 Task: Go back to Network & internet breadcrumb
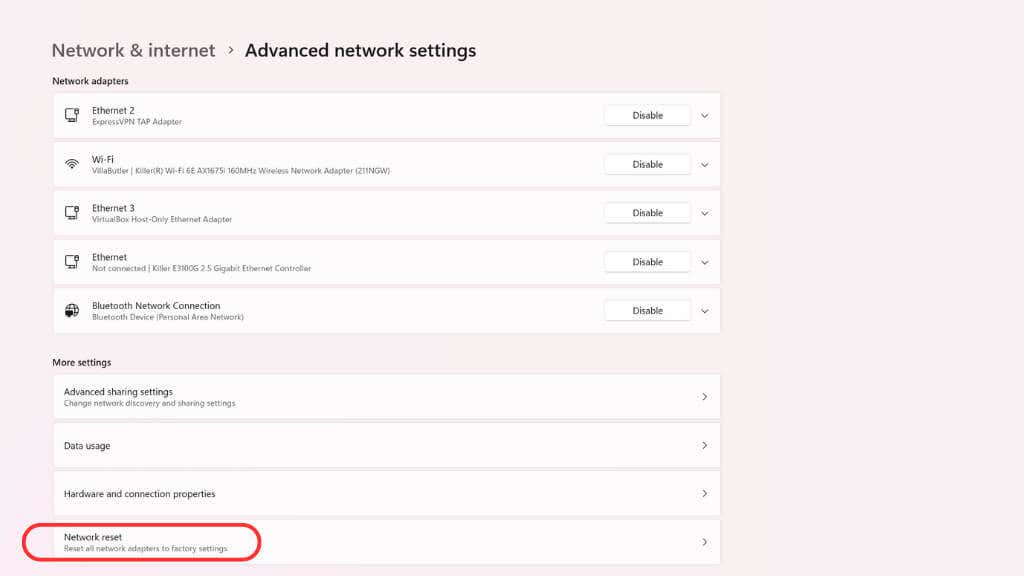tap(133, 50)
